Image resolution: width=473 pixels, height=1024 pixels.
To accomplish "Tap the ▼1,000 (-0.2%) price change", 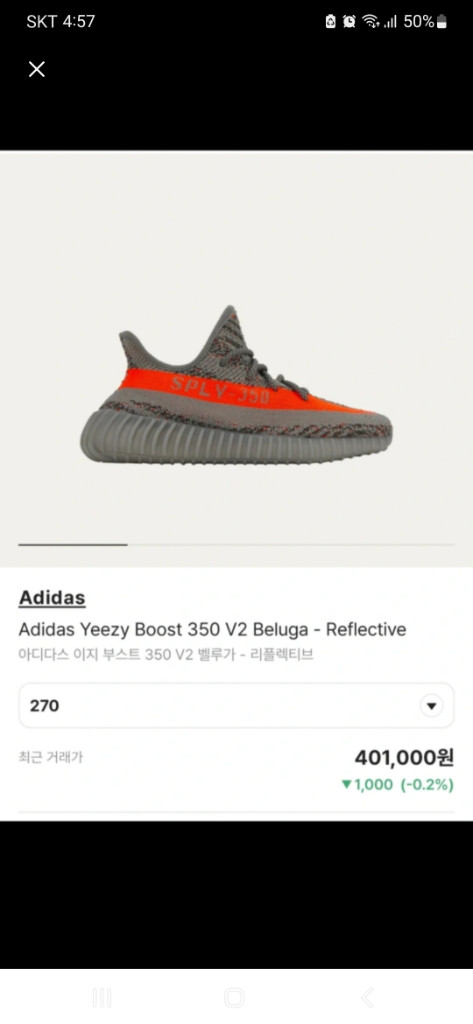I will [397, 785].
